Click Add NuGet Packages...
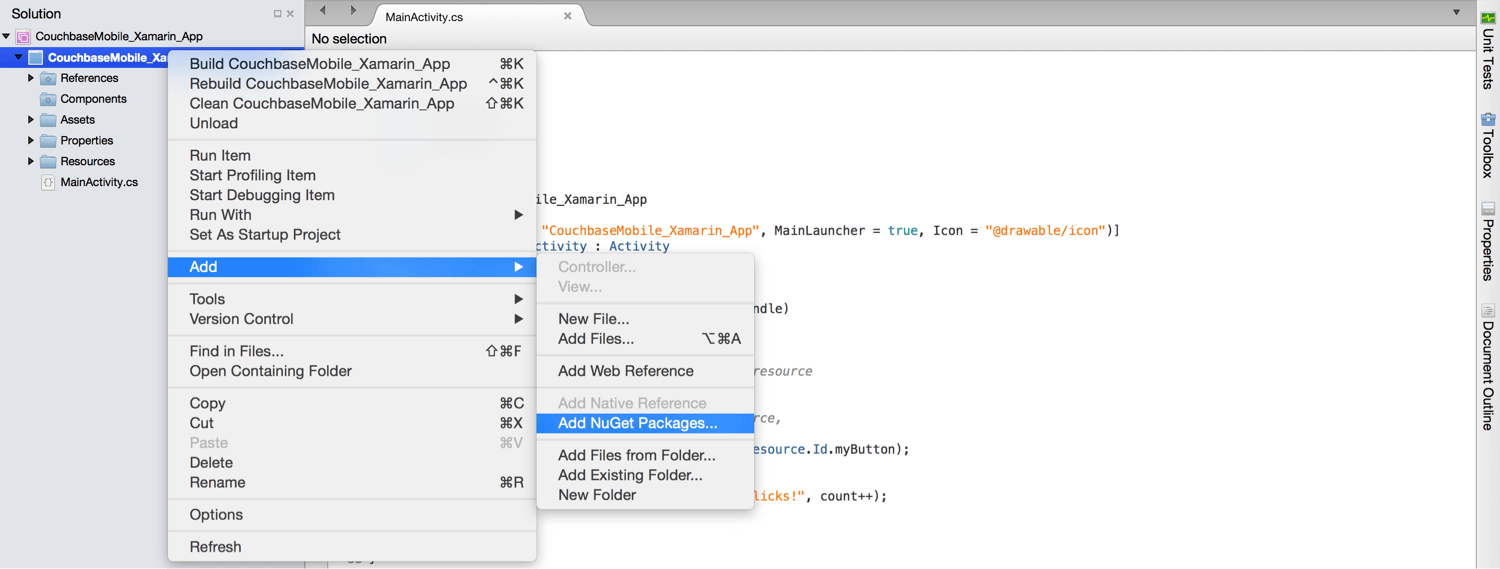Screen dimensions: 1500x569 pos(645,423)
